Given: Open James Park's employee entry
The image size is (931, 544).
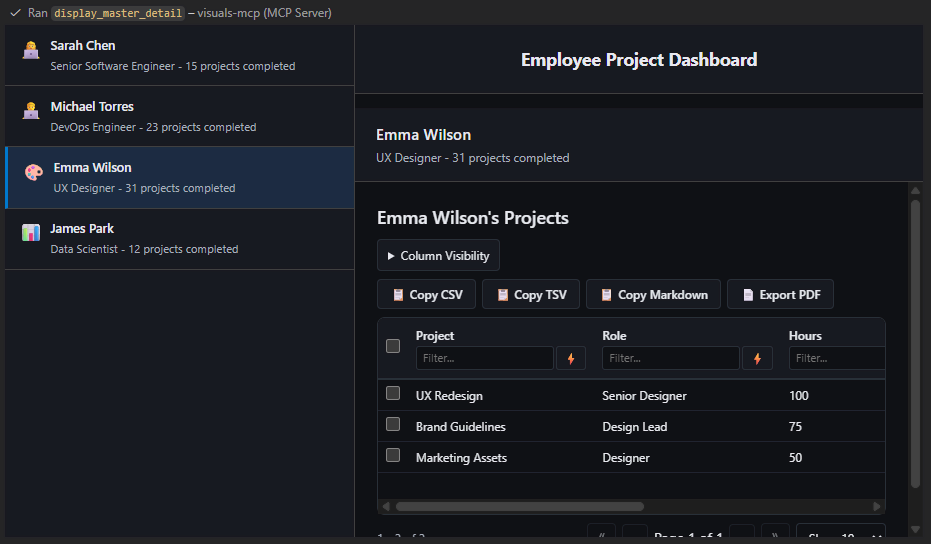Looking at the screenshot, I should 180,239.
